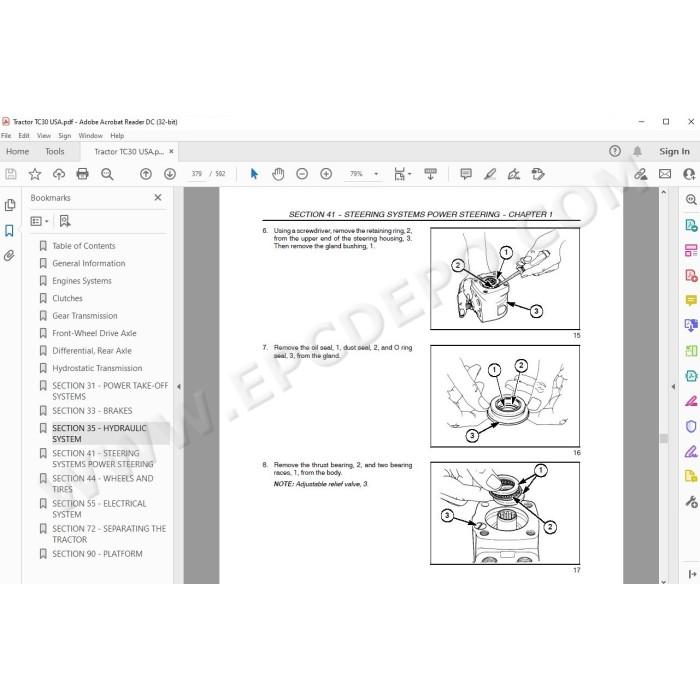Image resolution: width=700 pixels, height=700 pixels.
Task: Expand the right tools pane labels
Action: pyautogui.click(x=692, y=574)
